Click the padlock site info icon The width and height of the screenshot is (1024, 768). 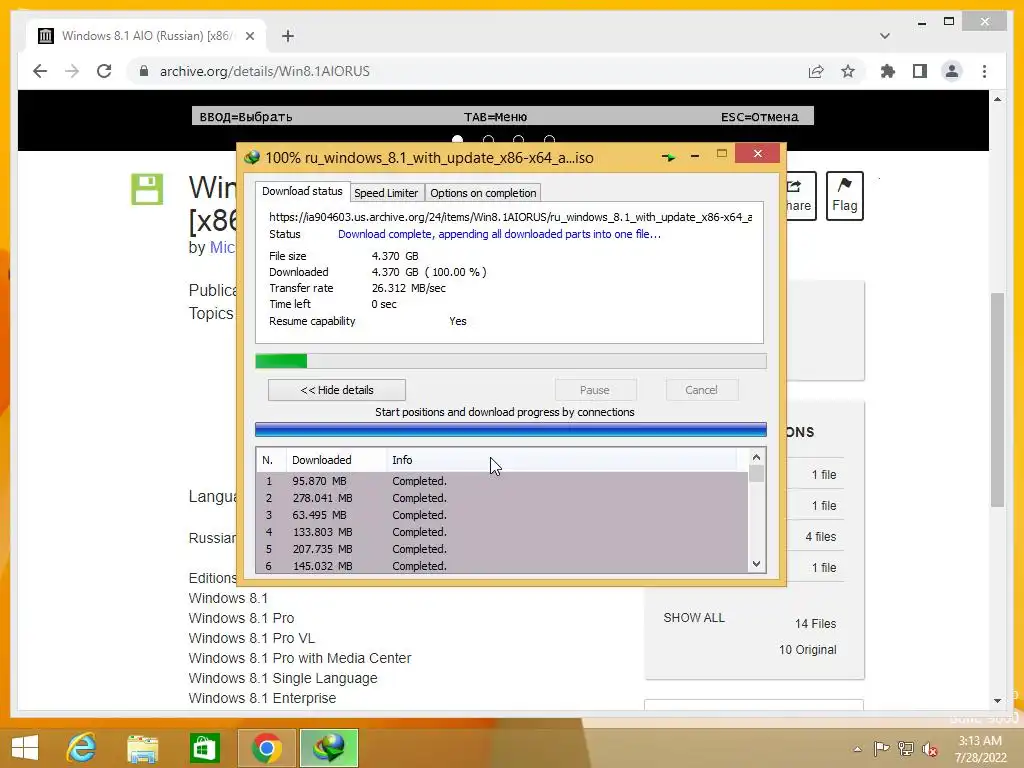click(x=144, y=71)
